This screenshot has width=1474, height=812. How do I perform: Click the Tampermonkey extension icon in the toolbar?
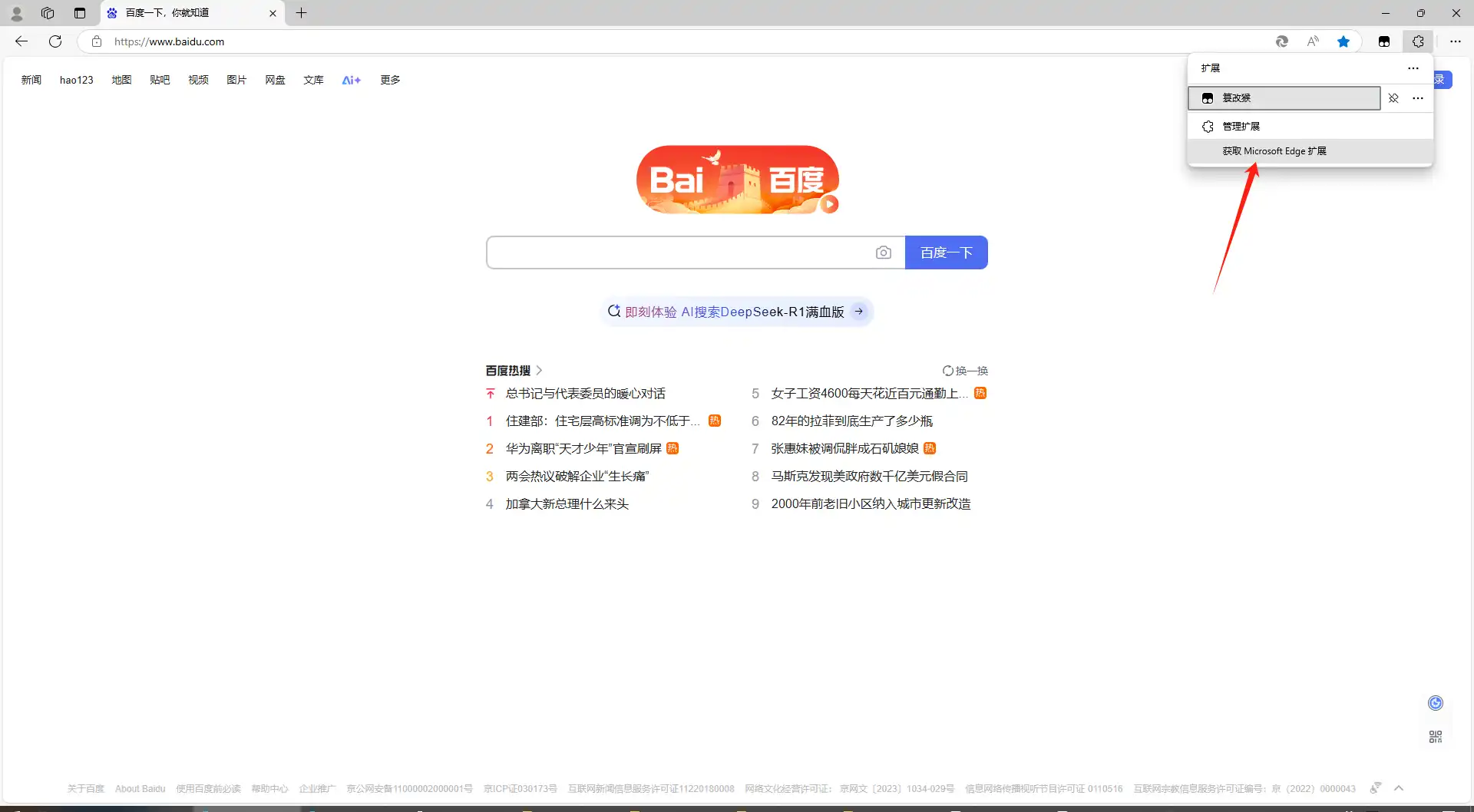1384,41
